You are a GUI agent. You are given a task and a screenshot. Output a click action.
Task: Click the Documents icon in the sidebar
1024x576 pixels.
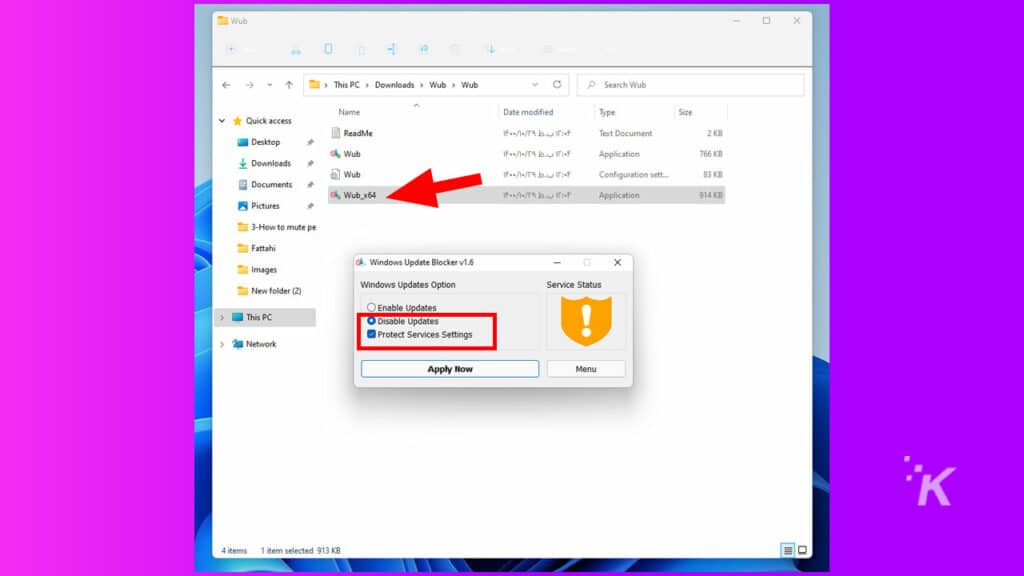[242, 184]
